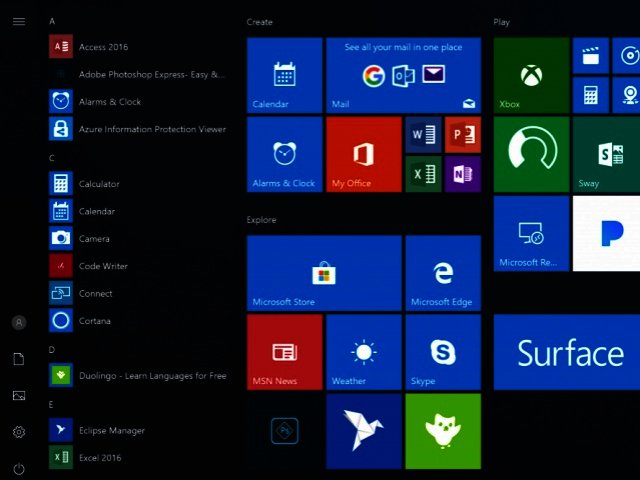The image size is (640, 480).
Task: Open the user account icon
Action: (19, 322)
